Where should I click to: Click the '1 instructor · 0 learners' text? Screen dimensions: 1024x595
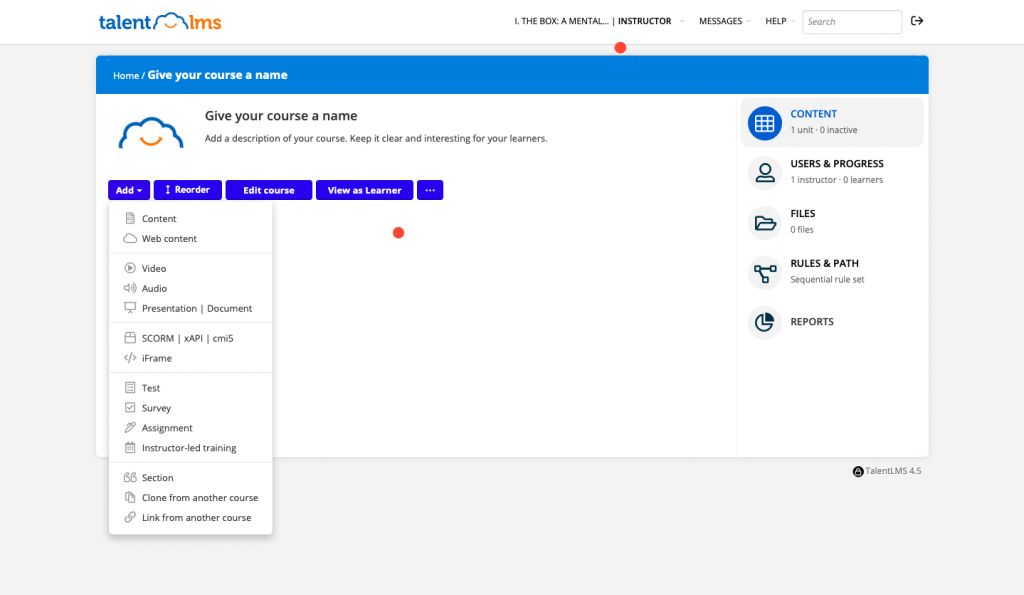click(837, 180)
